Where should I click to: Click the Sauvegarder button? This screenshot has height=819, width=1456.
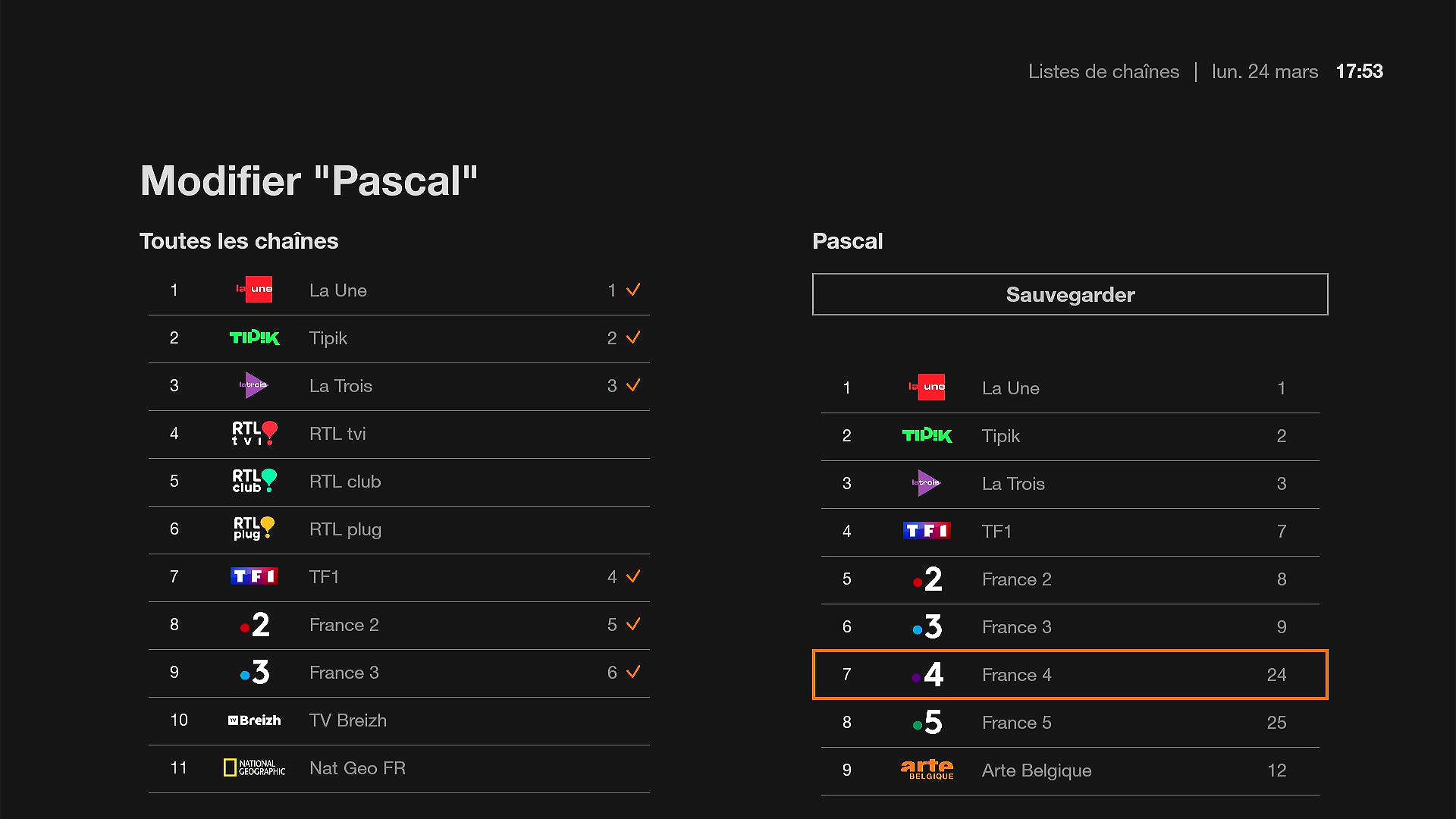(x=1070, y=294)
